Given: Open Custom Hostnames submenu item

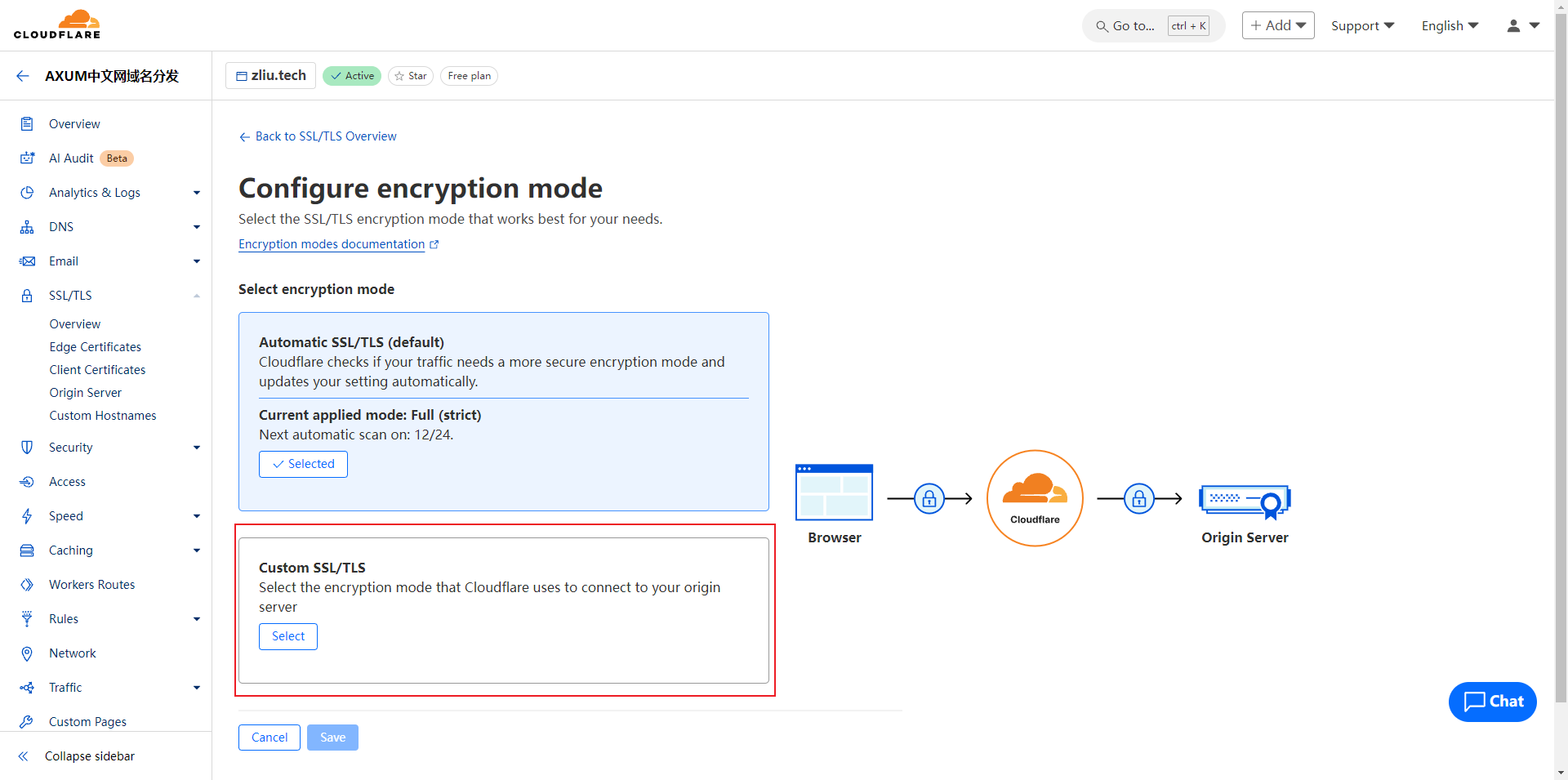Looking at the screenshot, I should pyautogui.click(x=103, y=416).
